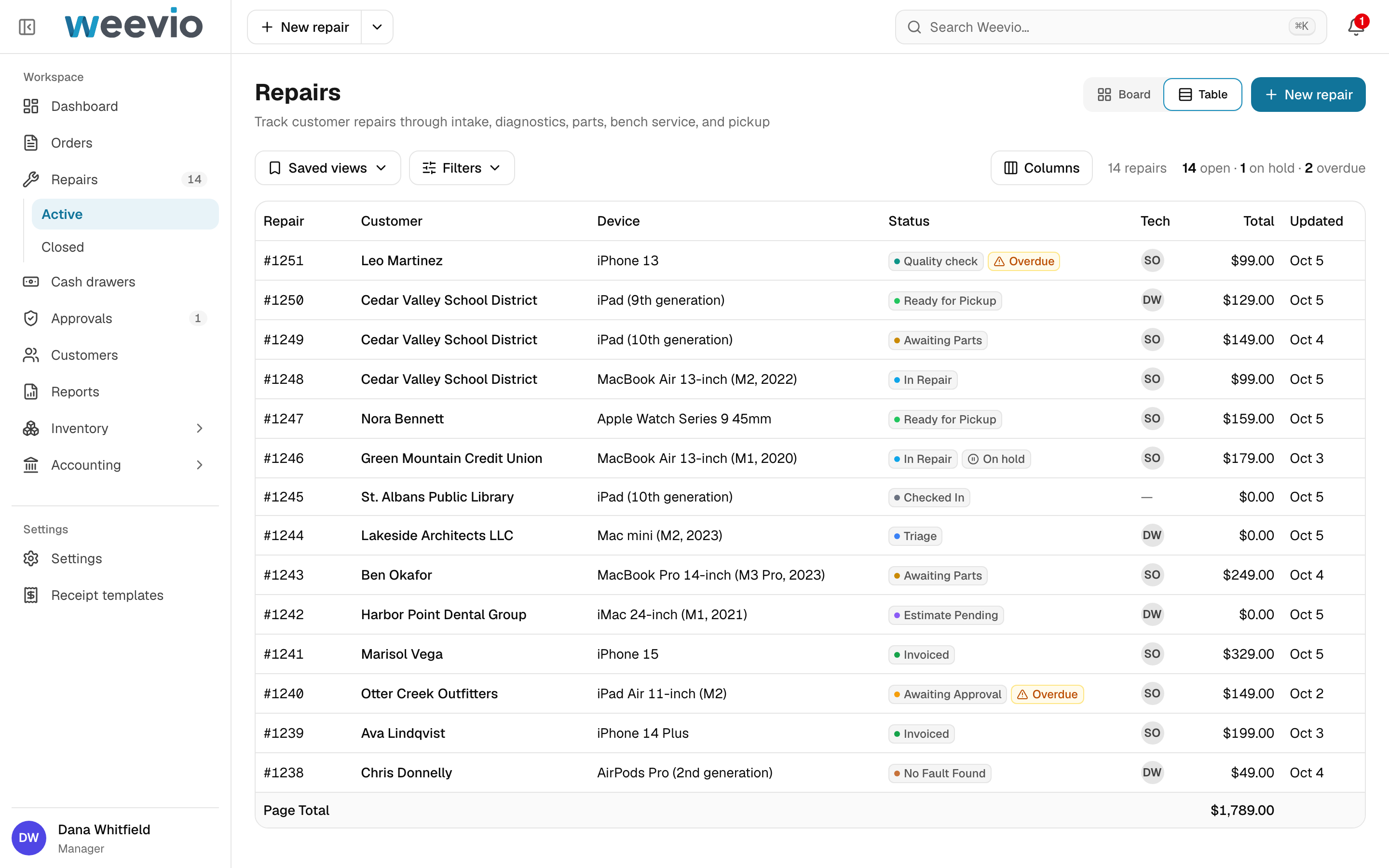This screenshot has height=868, width=1389.
Task: Click the Inventory boxes icon
Action: click(x=31, y=429)
